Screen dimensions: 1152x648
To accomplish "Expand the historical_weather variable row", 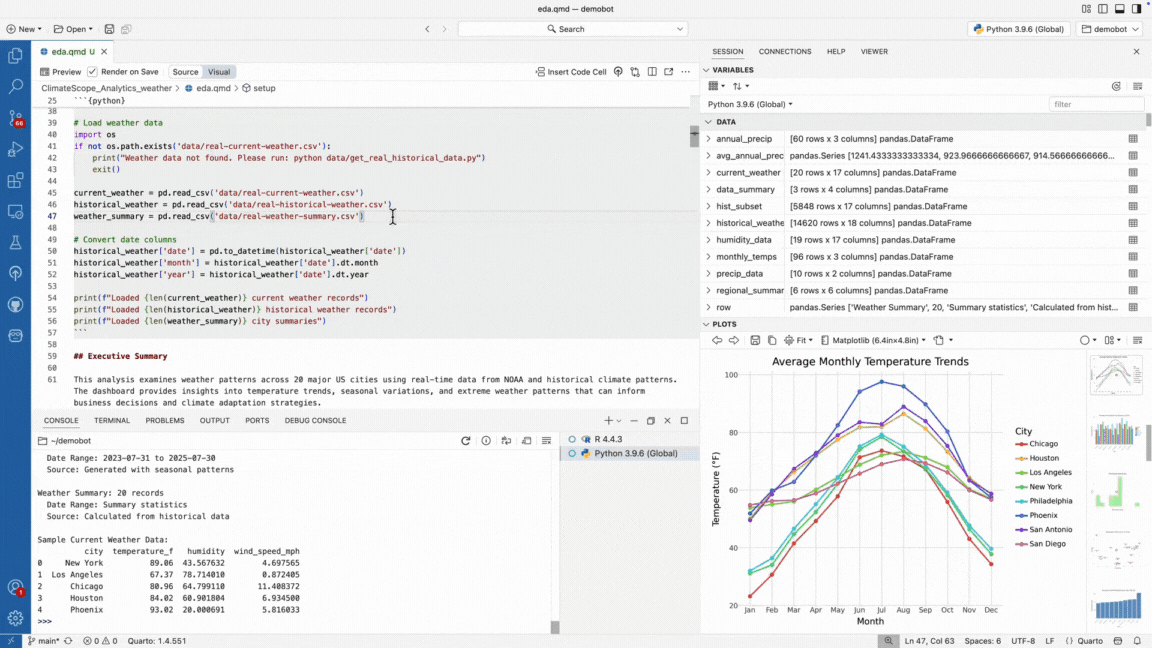I will click(x=709, y=223).
